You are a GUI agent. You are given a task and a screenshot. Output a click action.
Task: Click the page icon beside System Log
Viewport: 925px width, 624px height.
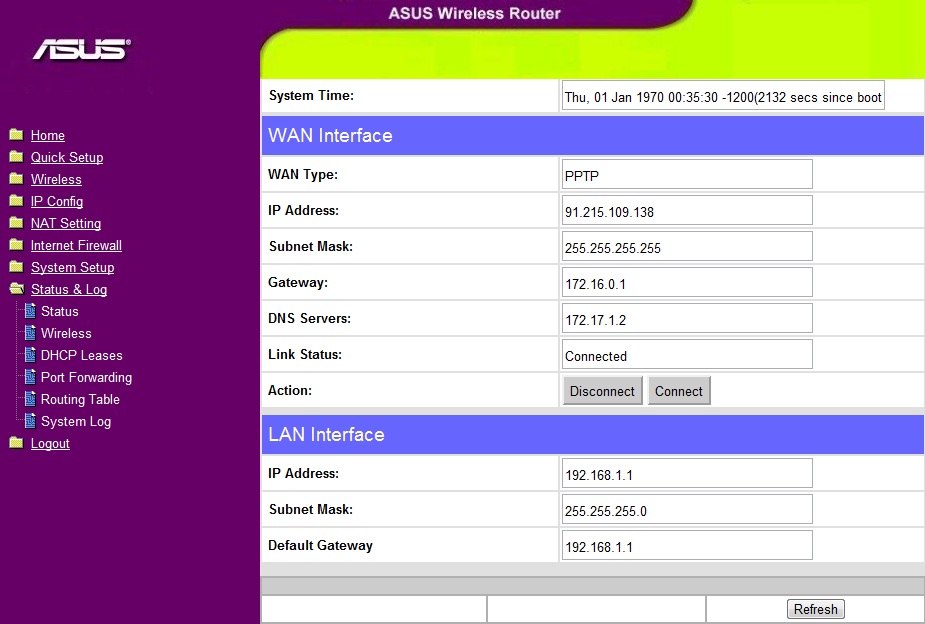[30, 421]
